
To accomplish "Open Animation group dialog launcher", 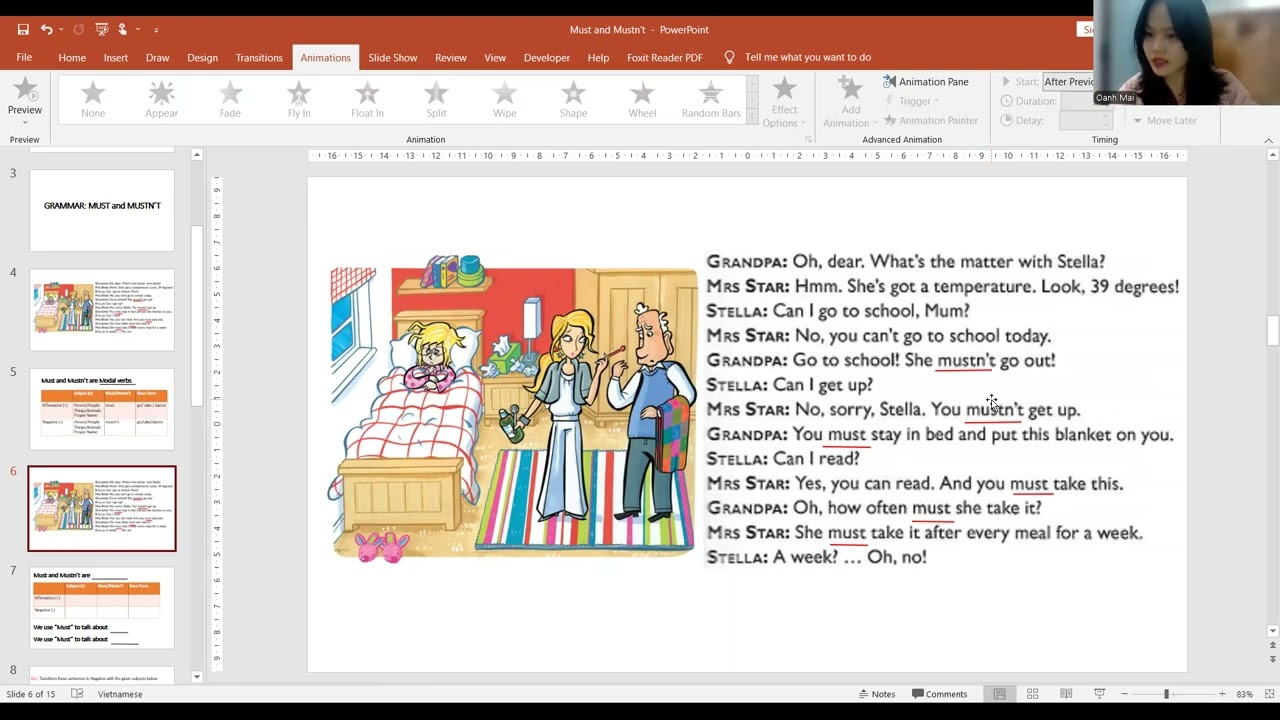I will pyautogui.click(x=808, y=140).
